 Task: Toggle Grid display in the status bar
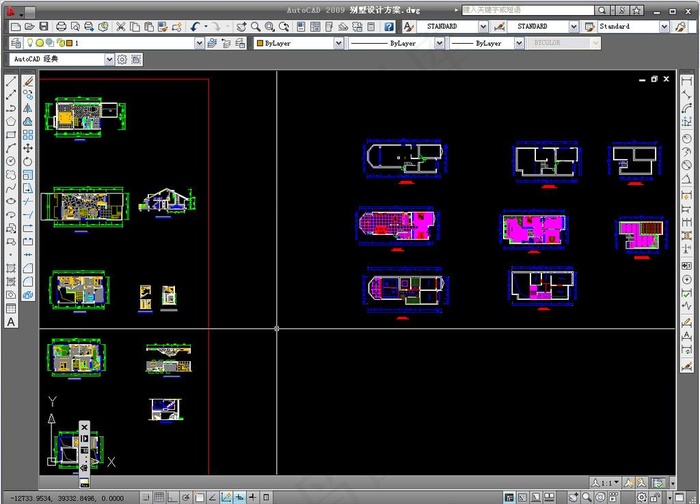[x=158, y=496]
